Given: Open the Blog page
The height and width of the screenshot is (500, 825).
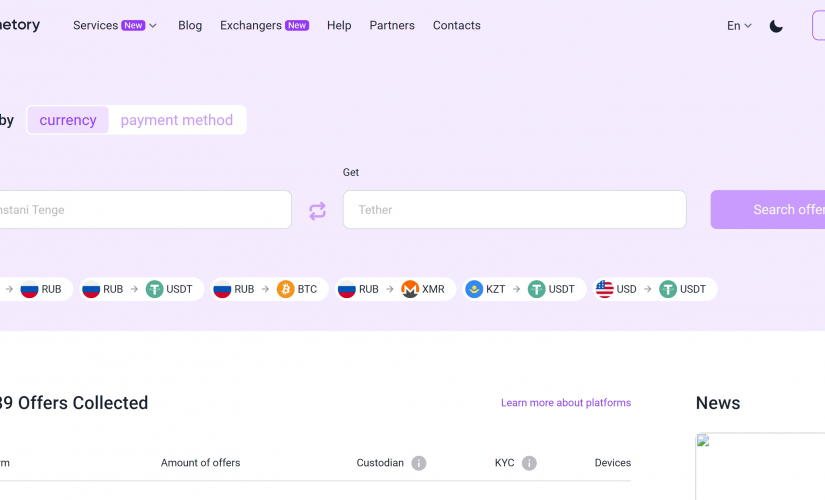Looking at the screenshot, I should click(x=190, y=25).
